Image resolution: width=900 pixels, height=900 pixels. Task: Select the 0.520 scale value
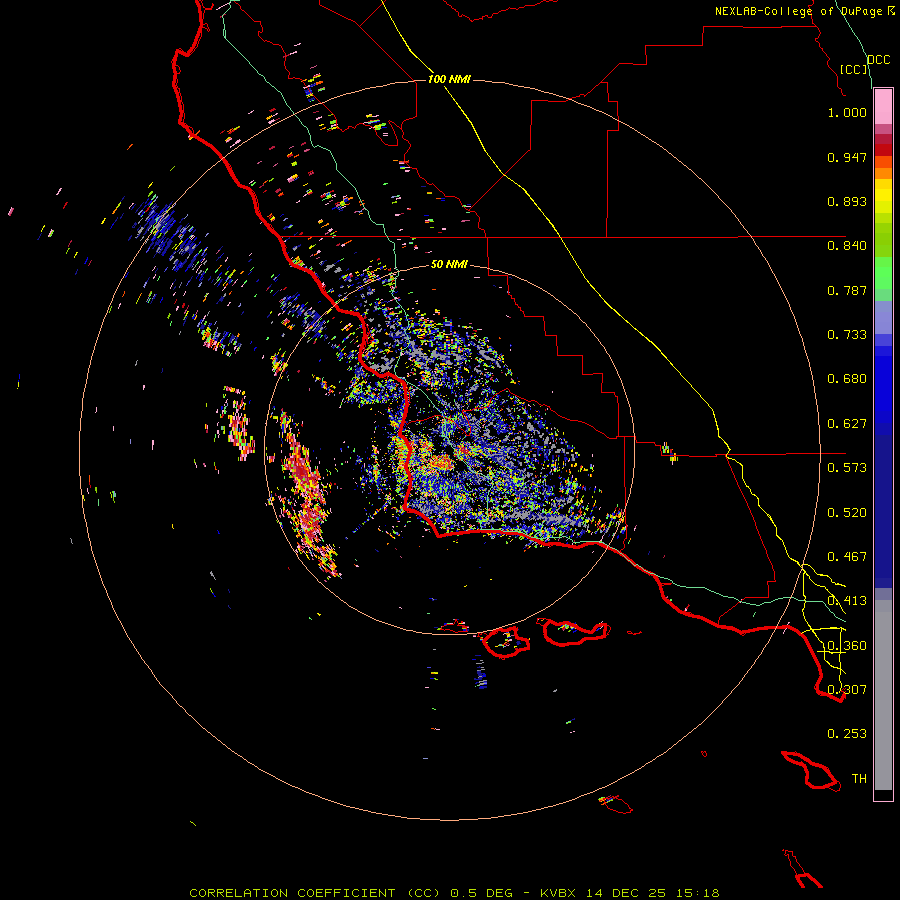pos(847,513)
